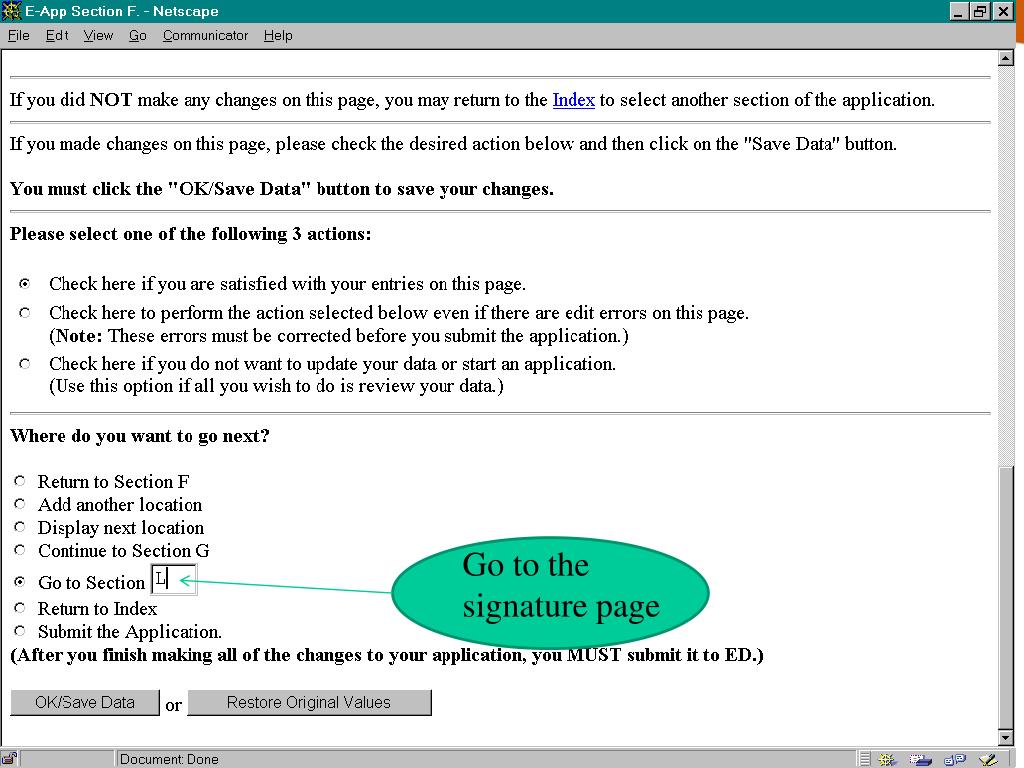Click 'Document: Done' status text

(169, 759)
